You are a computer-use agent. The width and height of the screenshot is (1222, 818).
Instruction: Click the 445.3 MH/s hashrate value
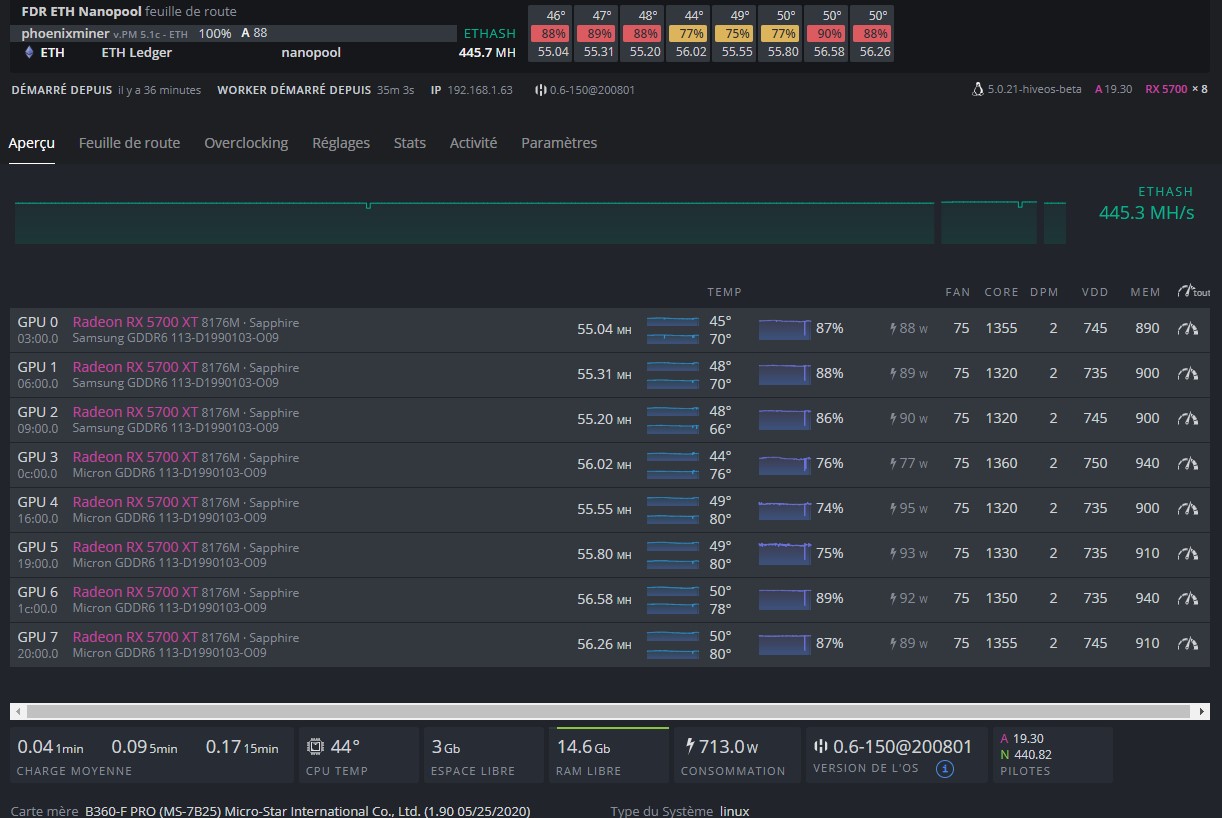coord(1146,213)
